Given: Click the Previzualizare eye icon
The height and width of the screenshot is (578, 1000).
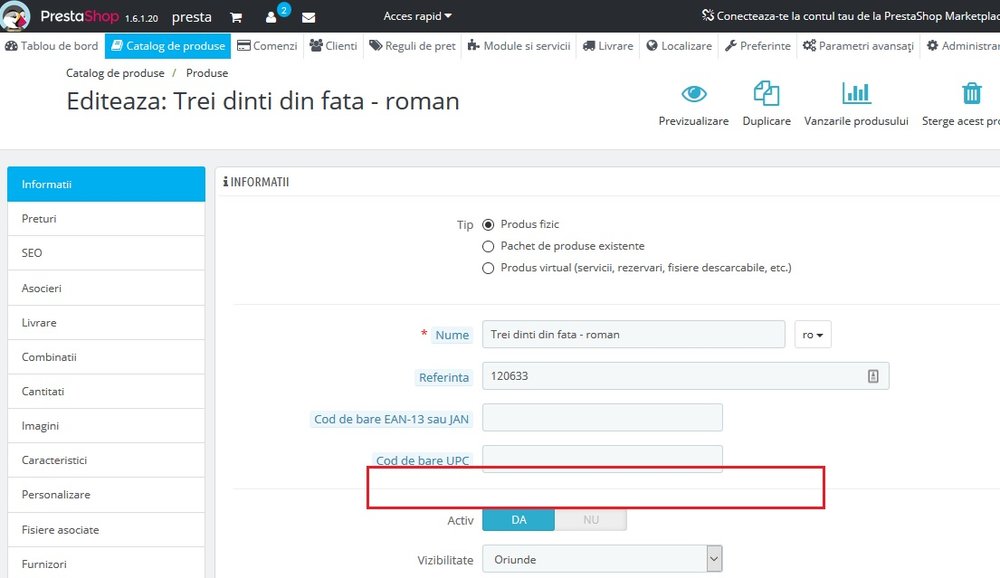Looking at the screenshot, I should 693,94.
